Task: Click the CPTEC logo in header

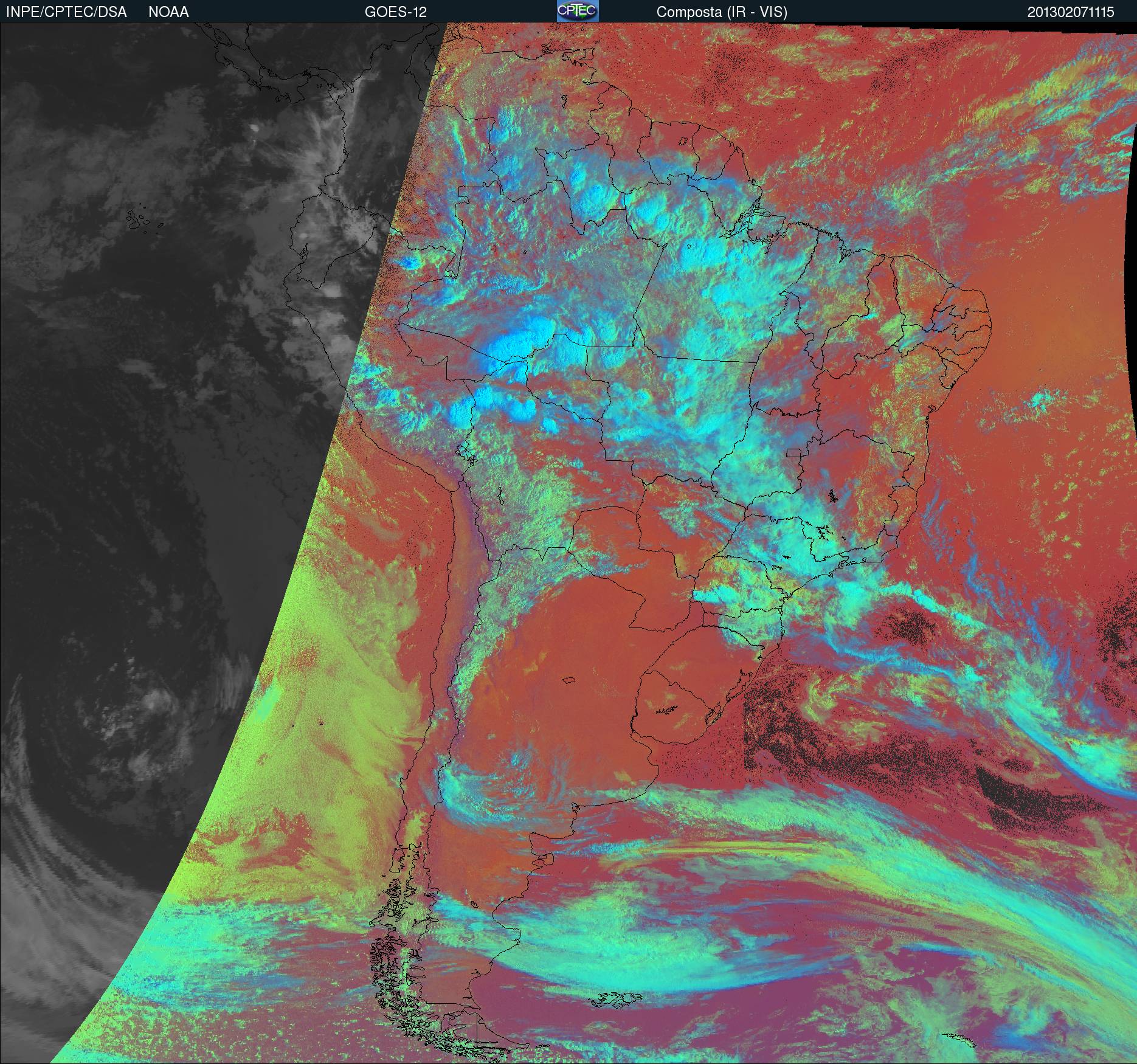Action: click(x=578, y=11)
